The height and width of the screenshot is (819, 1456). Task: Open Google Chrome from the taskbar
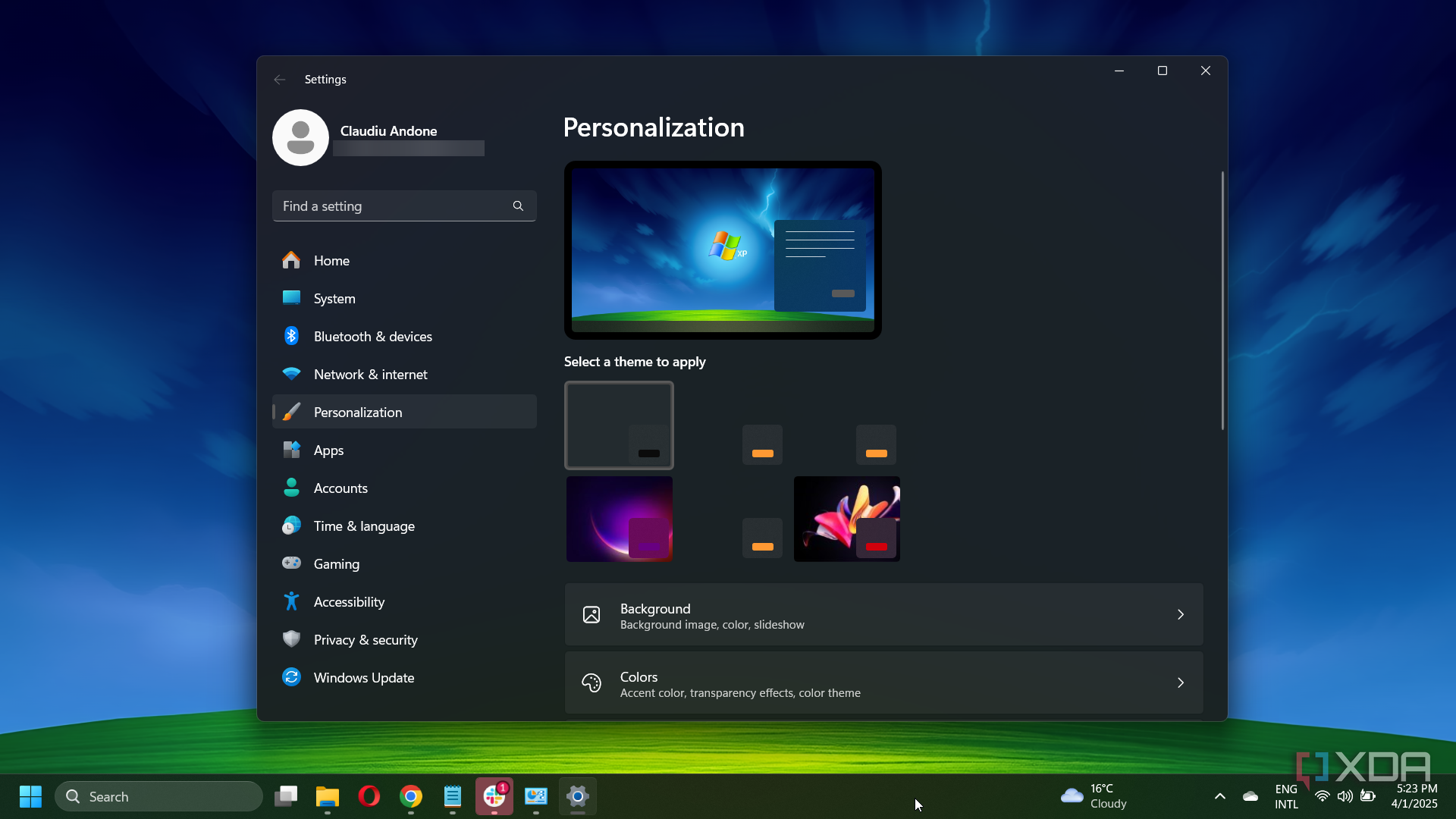411,796
